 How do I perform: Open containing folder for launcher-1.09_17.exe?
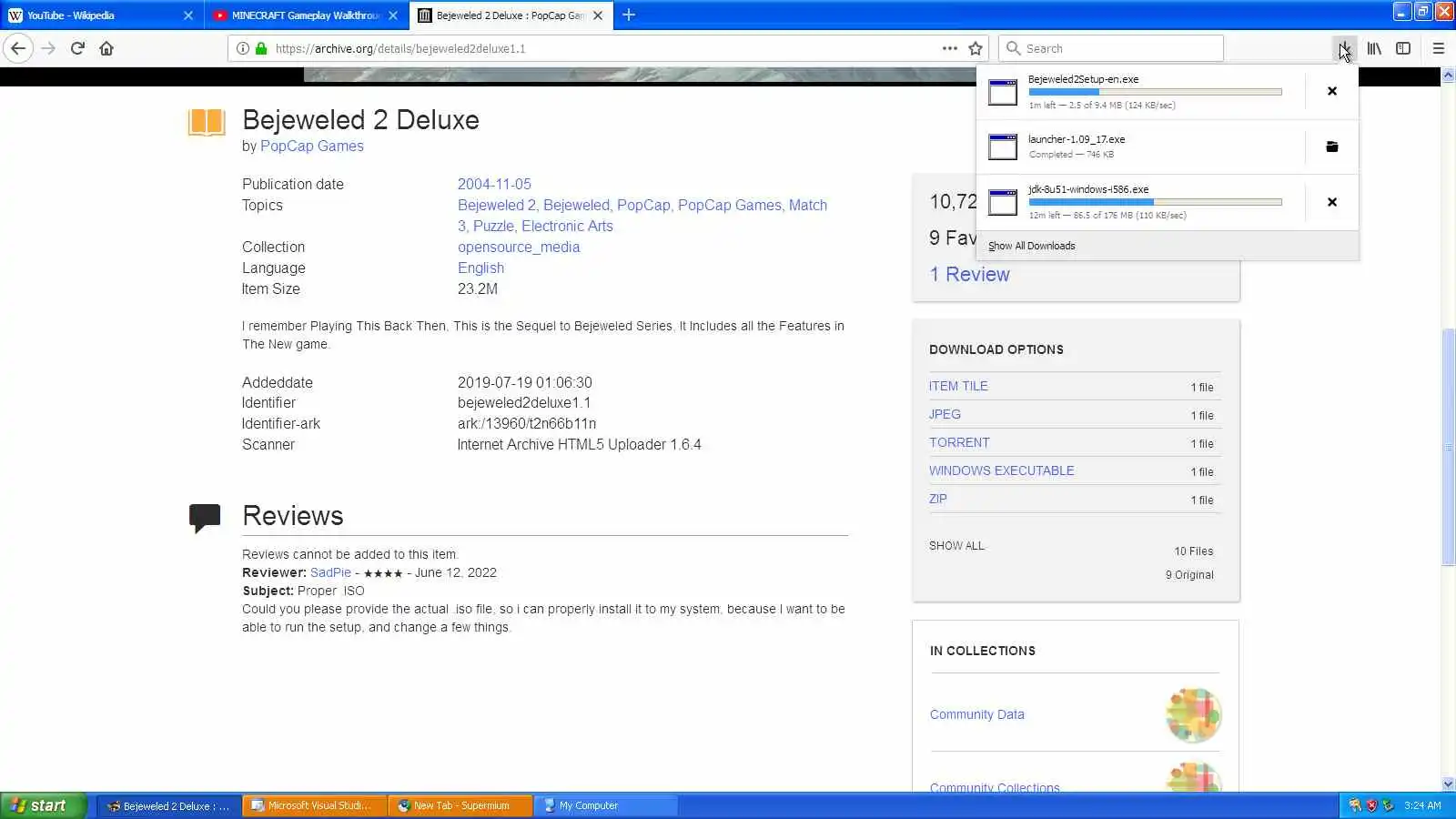1332,147
